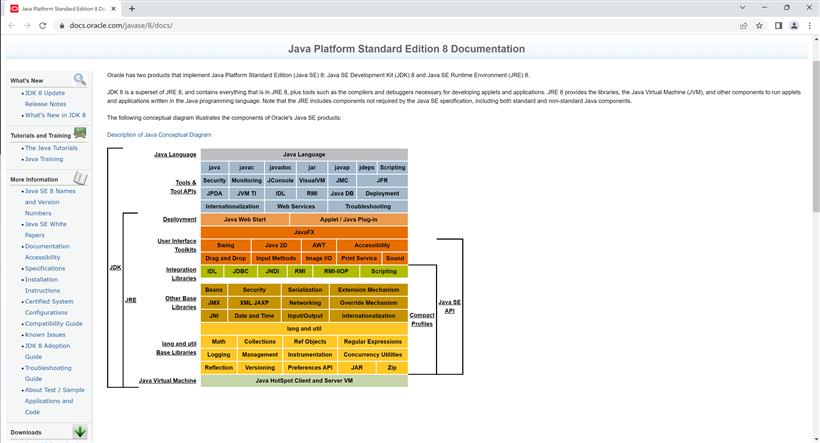Click the Concurrency Utilities box

[372, 355]
